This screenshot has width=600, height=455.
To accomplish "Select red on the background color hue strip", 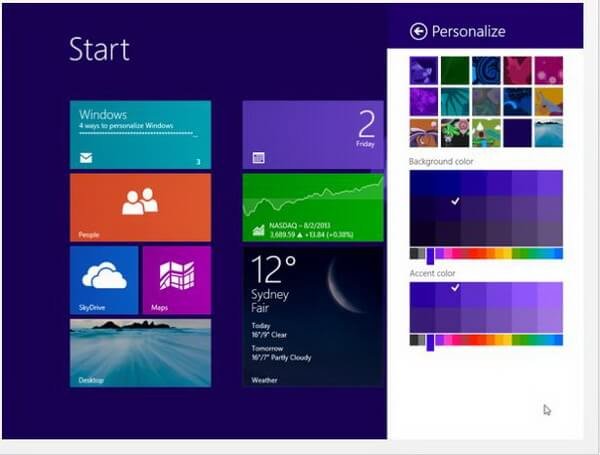I will (474, 253).
